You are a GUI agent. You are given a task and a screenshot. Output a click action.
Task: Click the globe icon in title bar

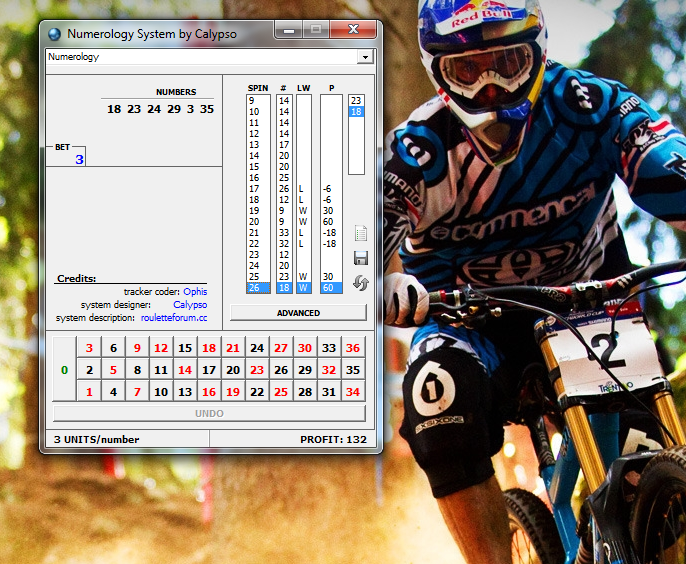(x=55, y=34)
